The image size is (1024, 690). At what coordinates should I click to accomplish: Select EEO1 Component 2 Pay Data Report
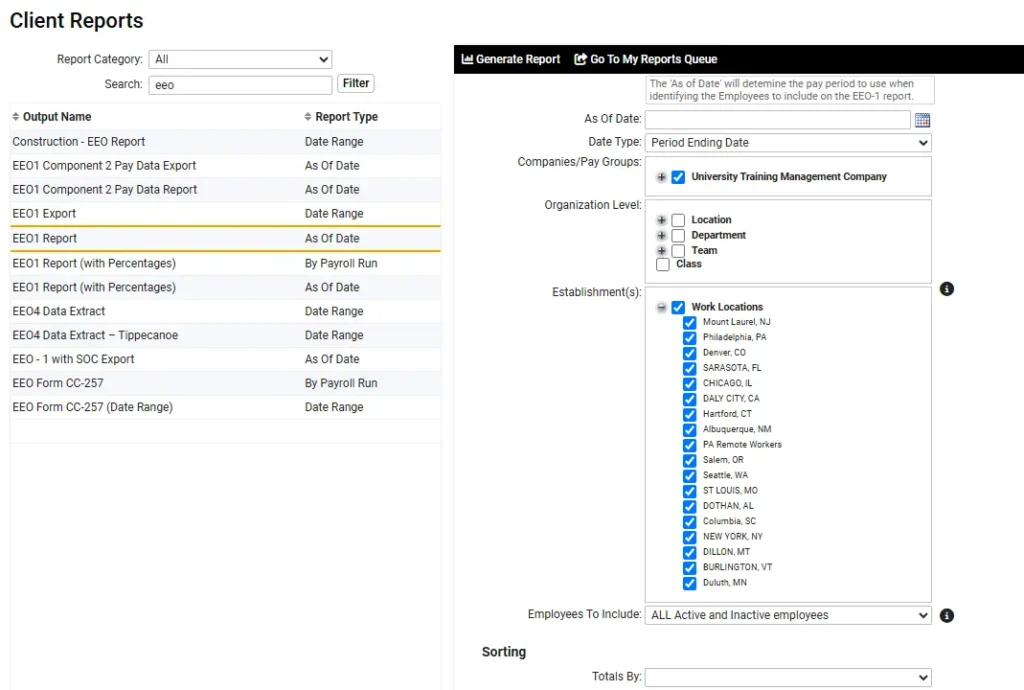[x=225, y=190]
